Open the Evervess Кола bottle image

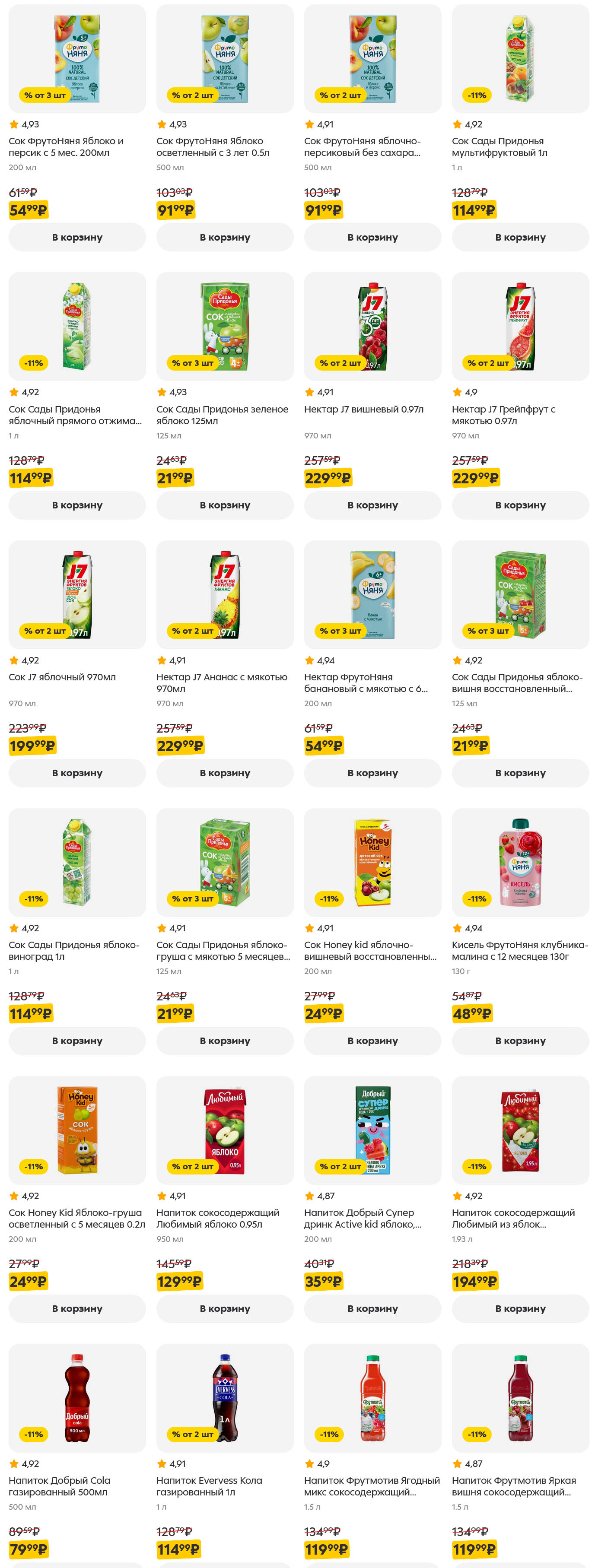(225, 1398)
